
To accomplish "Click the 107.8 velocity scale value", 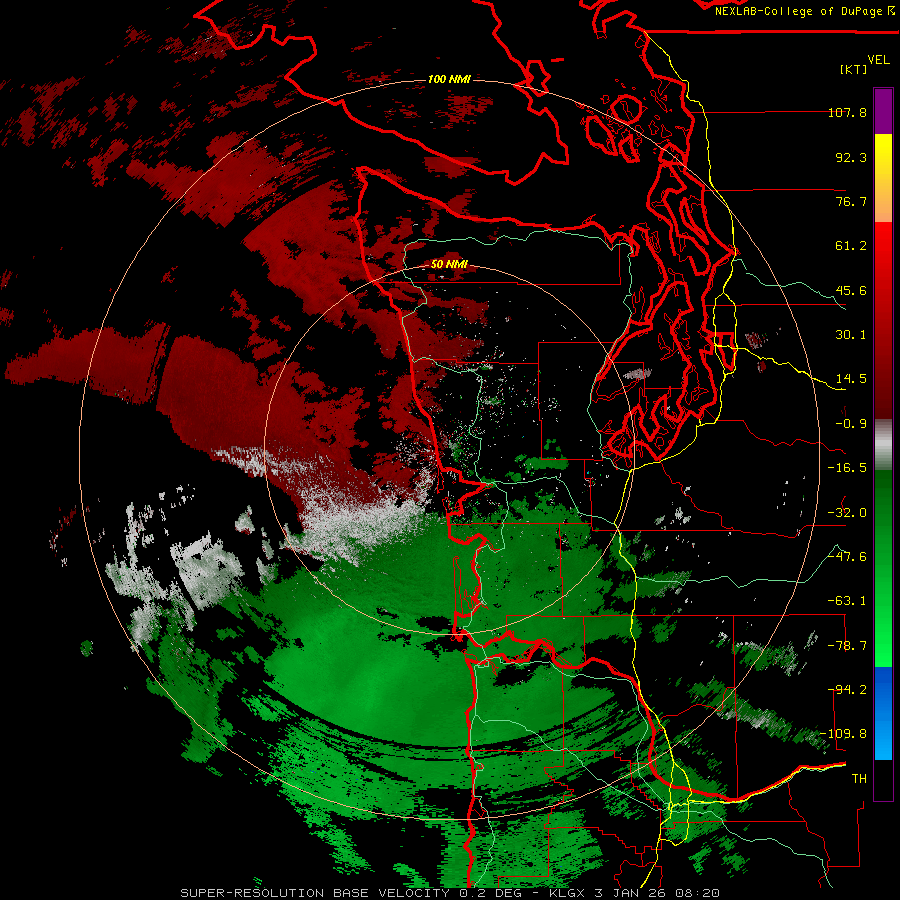I will (x=847, y=112).
